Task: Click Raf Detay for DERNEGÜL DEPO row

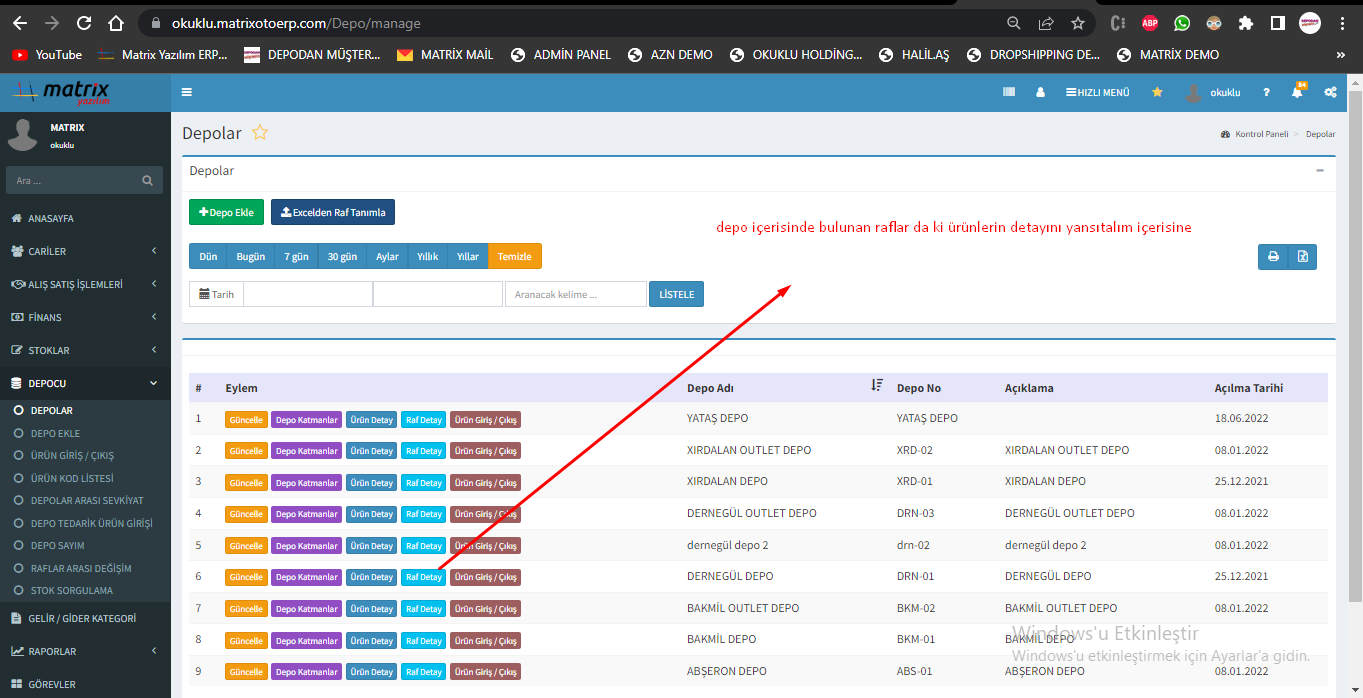Action: 423,577
